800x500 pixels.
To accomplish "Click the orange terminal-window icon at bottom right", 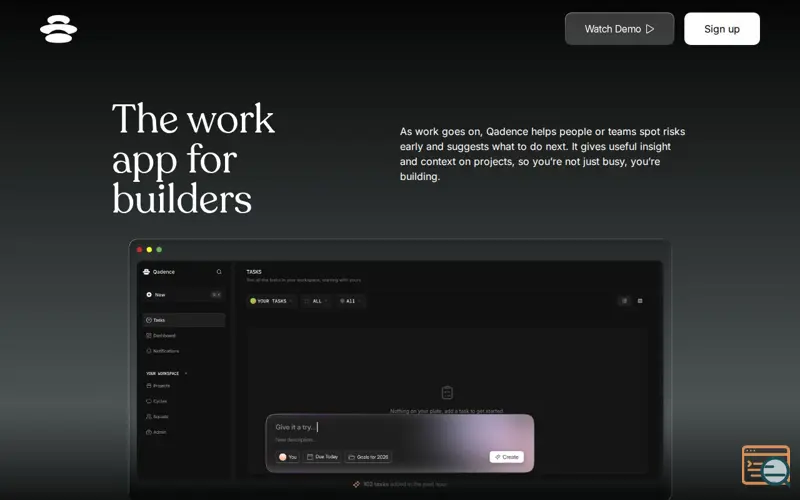I will tap(765, 465).
